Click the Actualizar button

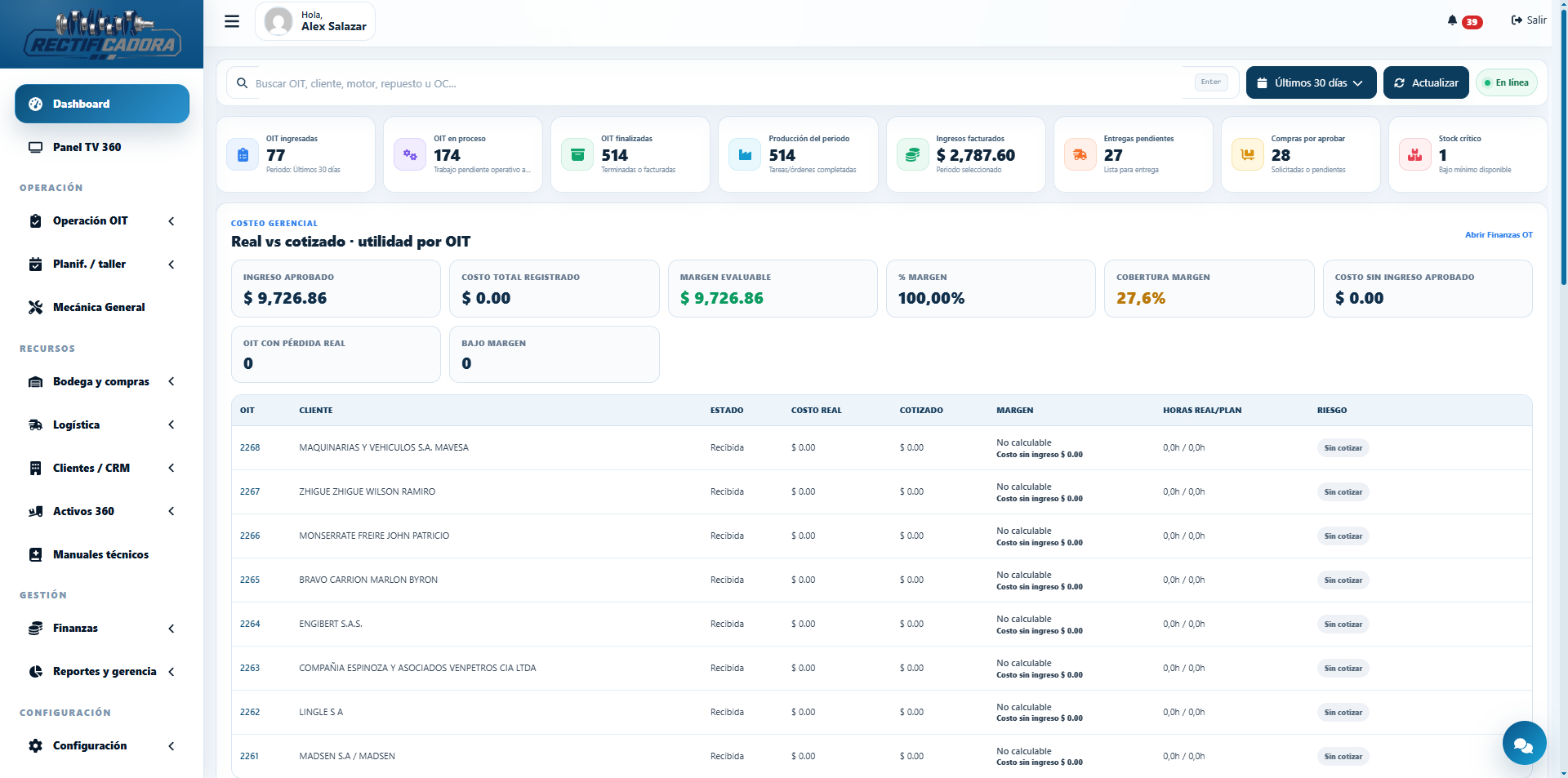tap(1426, 82)
